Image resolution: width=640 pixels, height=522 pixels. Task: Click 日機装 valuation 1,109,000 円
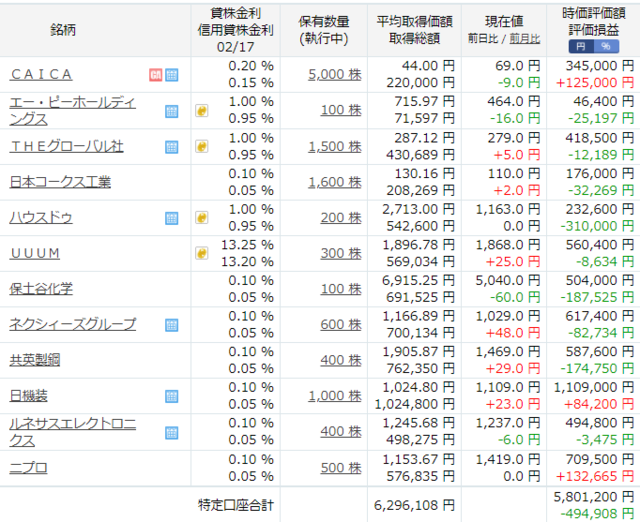[x=594, y=387]
